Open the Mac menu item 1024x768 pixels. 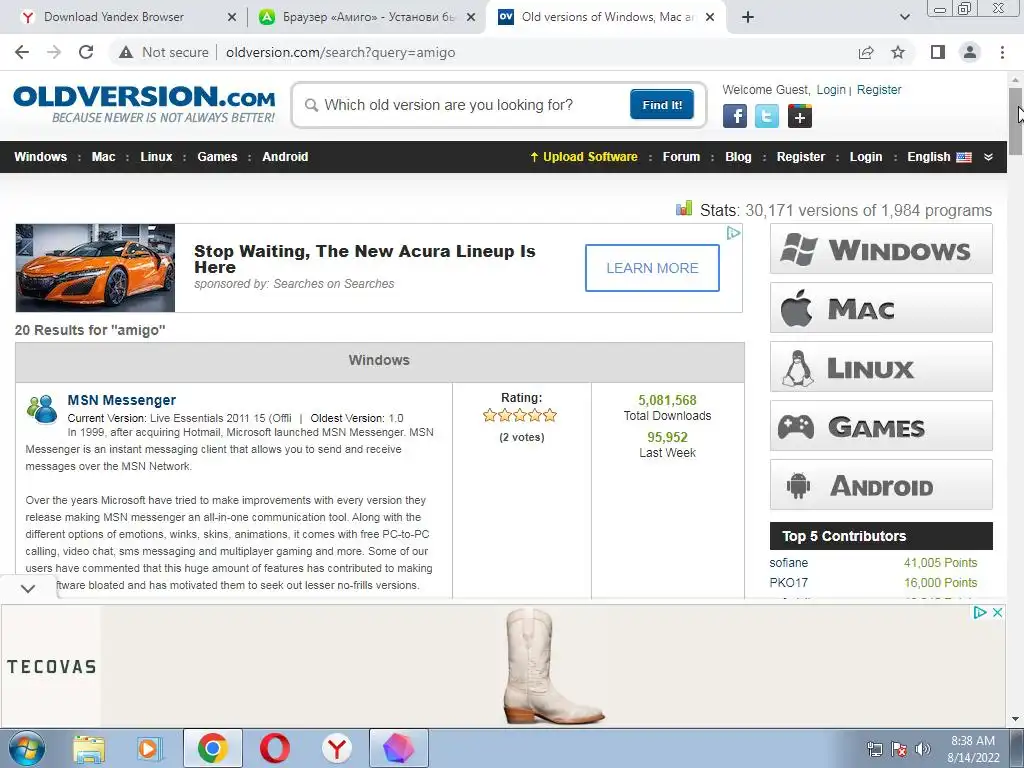tap(103, 157)
